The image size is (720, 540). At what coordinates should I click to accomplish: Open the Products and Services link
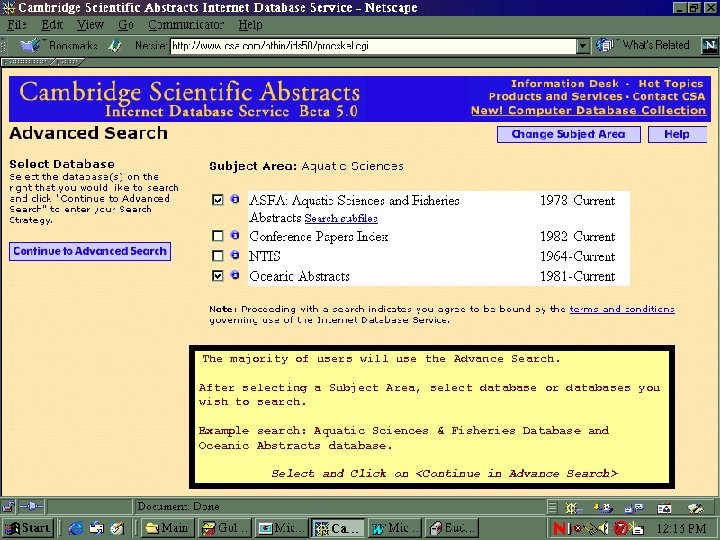555,96
